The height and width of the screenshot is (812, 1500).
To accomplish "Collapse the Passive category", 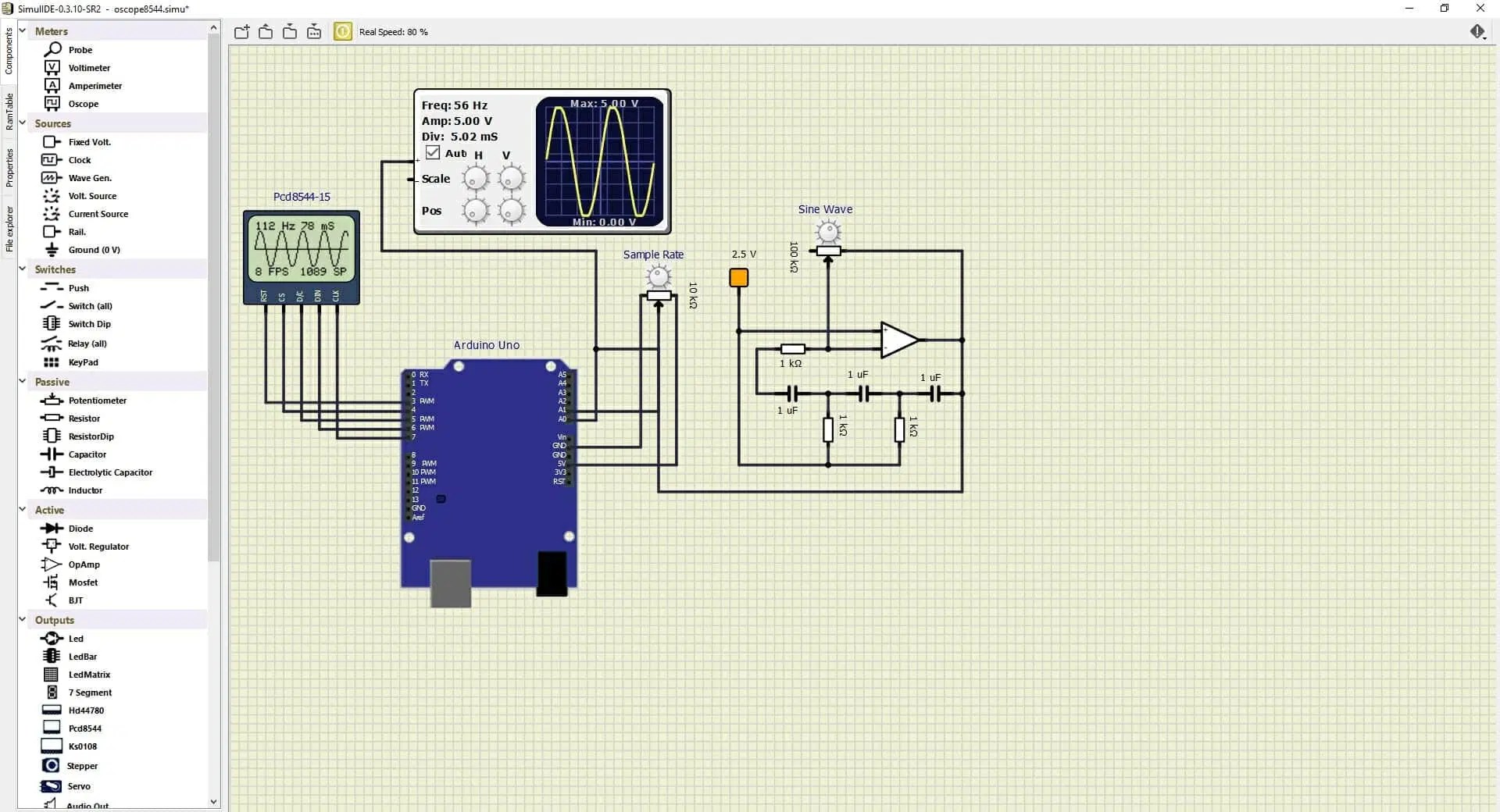I will point(22,381).
